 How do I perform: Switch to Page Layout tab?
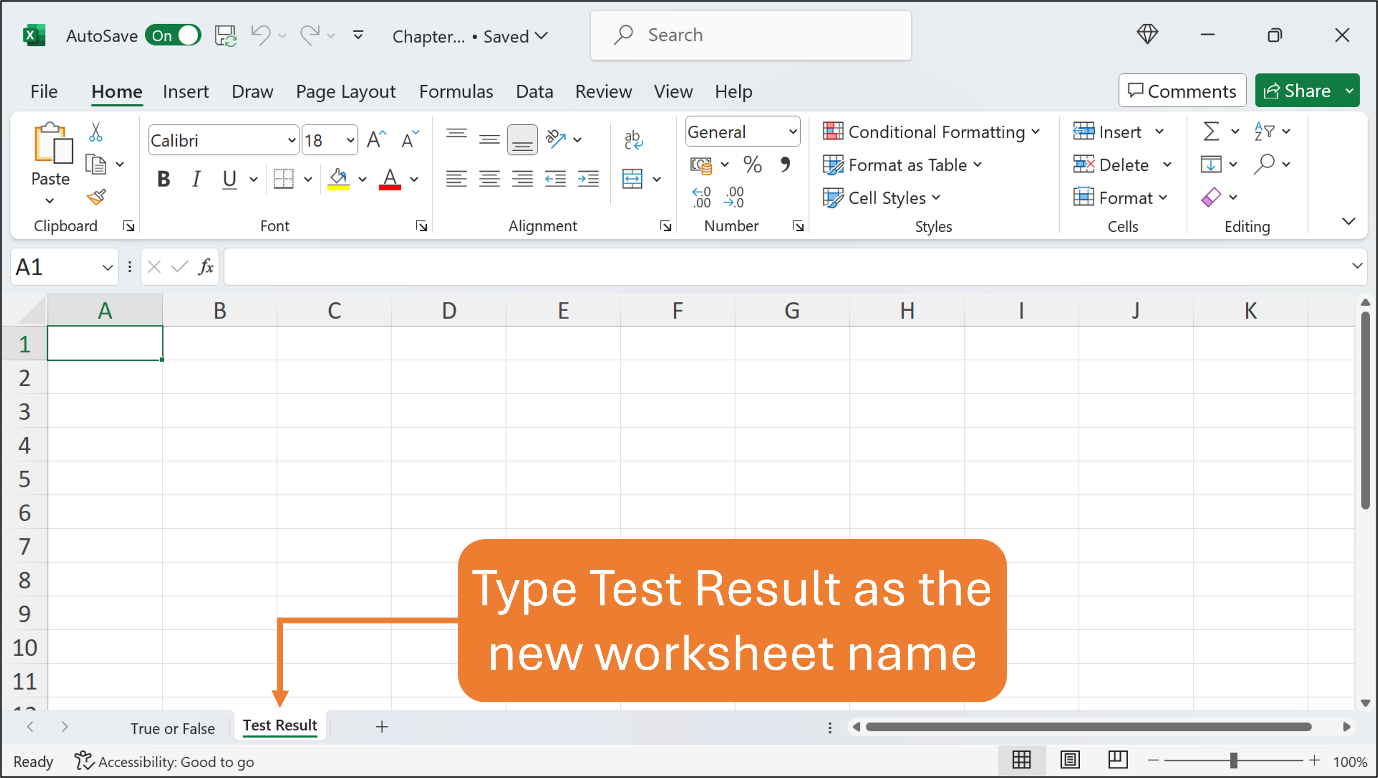coord(346,91)
